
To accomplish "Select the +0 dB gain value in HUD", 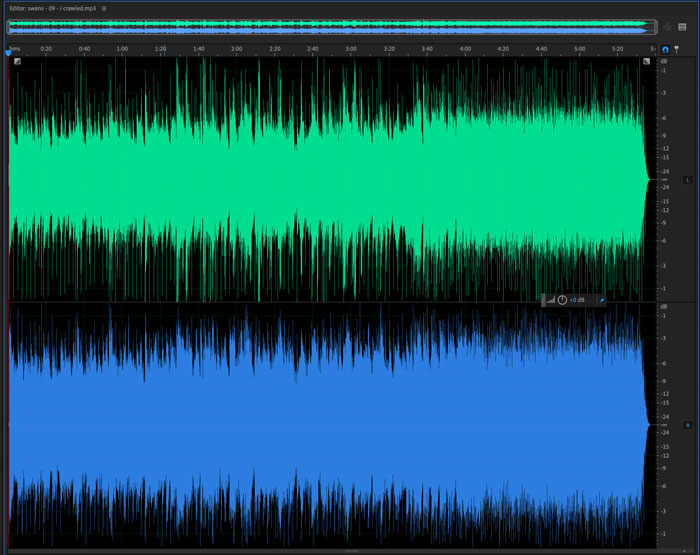I will click(x=577, y=300).
